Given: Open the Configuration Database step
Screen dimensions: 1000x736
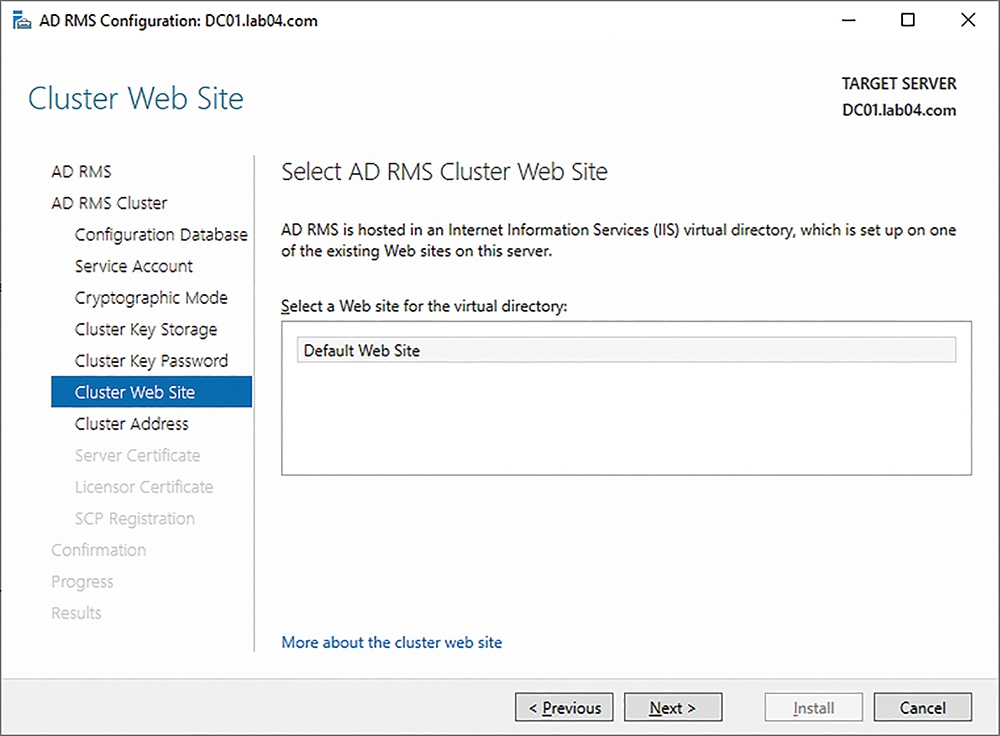Looking at the screenshot, I should (x=161, y=235).
